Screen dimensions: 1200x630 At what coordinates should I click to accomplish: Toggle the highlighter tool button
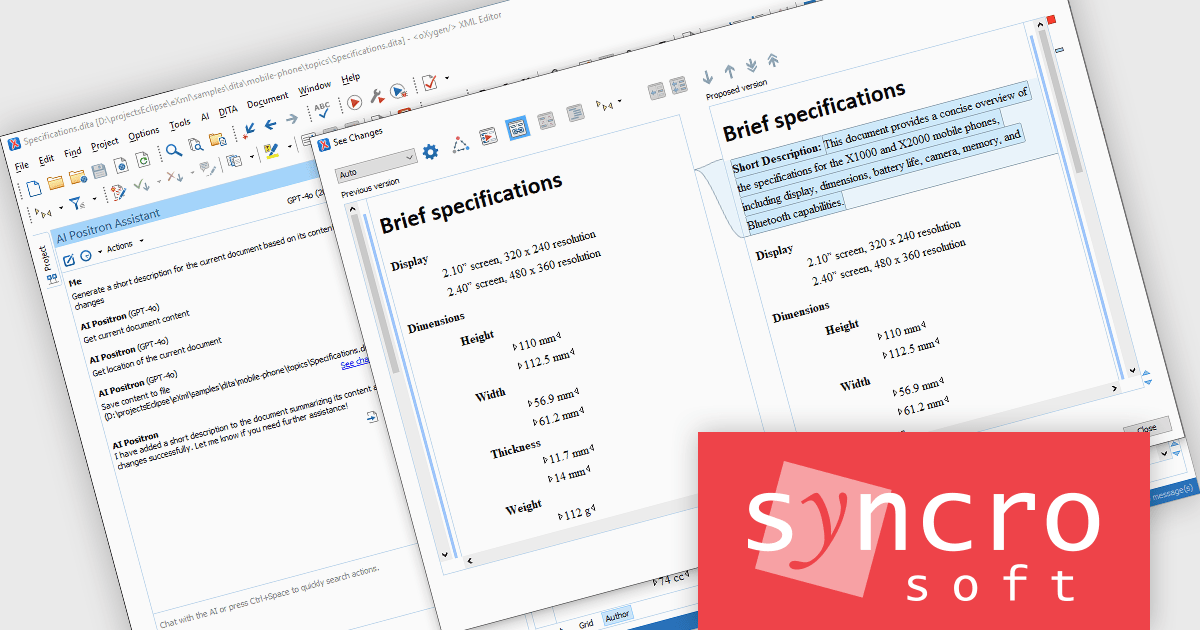point(270,152)
